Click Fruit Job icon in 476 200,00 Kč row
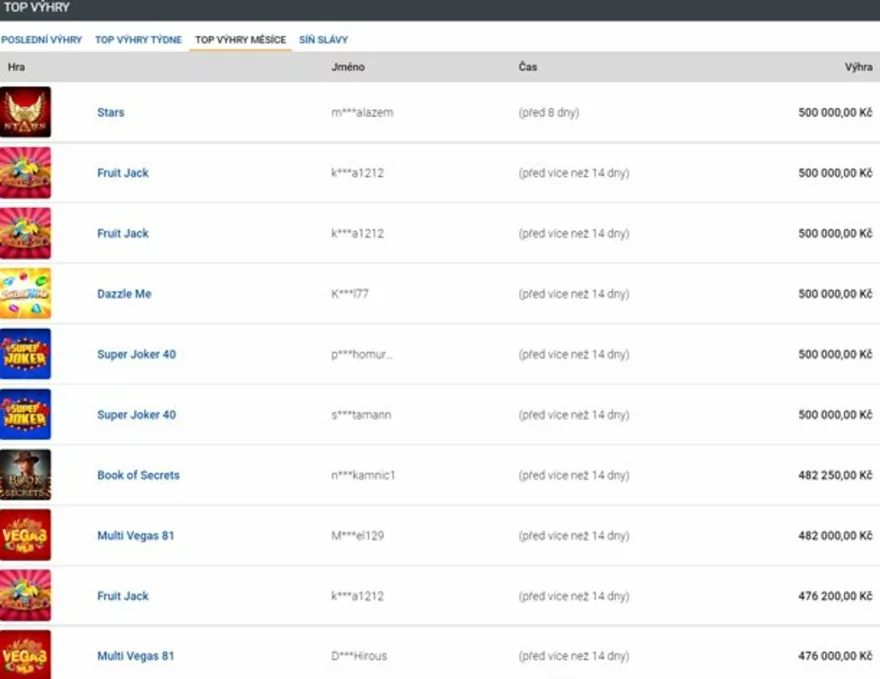880x679 pixels. [x=25, y=595]
